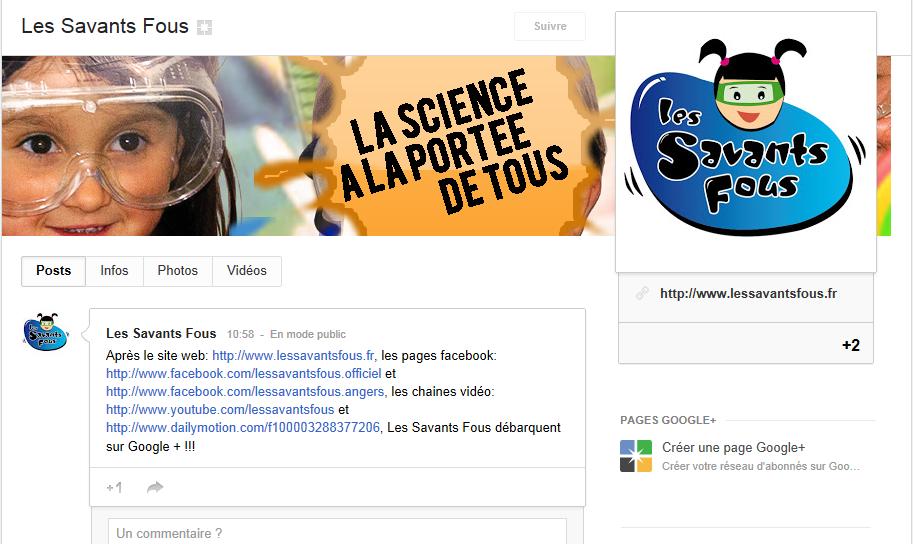Open the cover banner photo
Screen dimensions: 913x544
click(308, 146)
